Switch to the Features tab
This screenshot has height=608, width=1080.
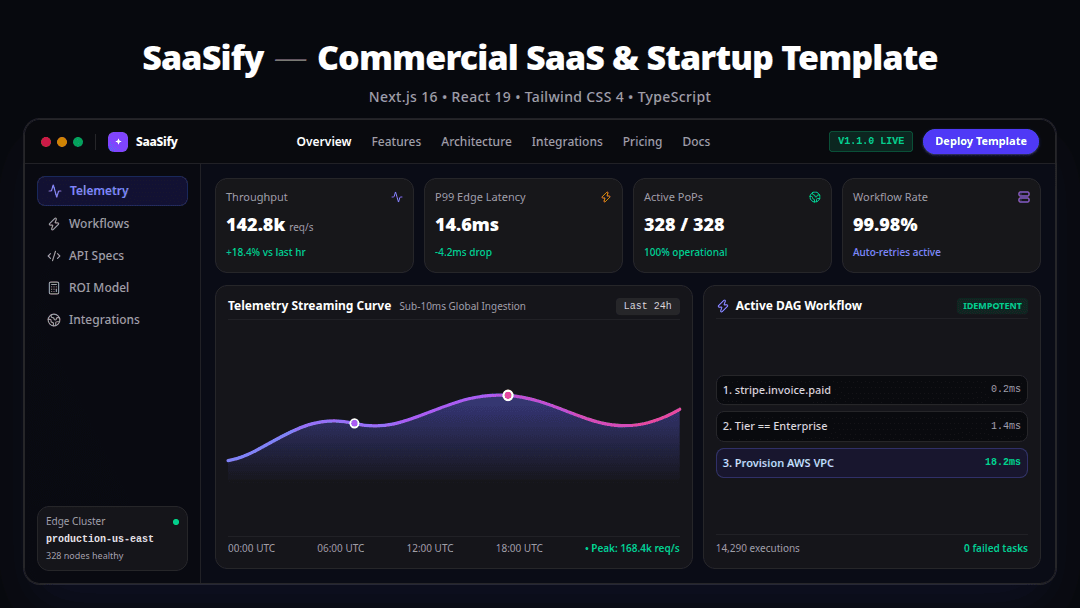click(x=396, y=141)
